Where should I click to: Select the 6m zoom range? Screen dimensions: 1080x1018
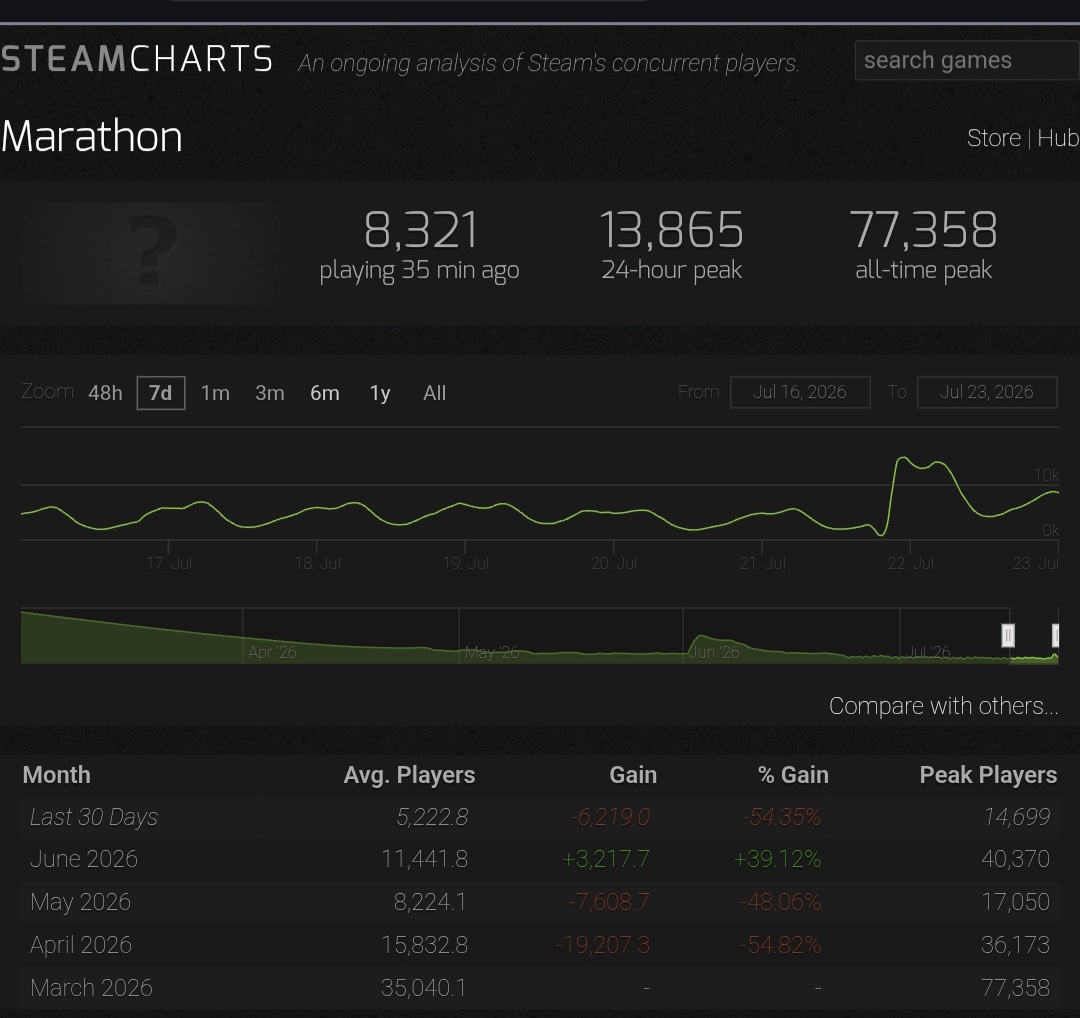pyautogui.click(x=324, y=393)
